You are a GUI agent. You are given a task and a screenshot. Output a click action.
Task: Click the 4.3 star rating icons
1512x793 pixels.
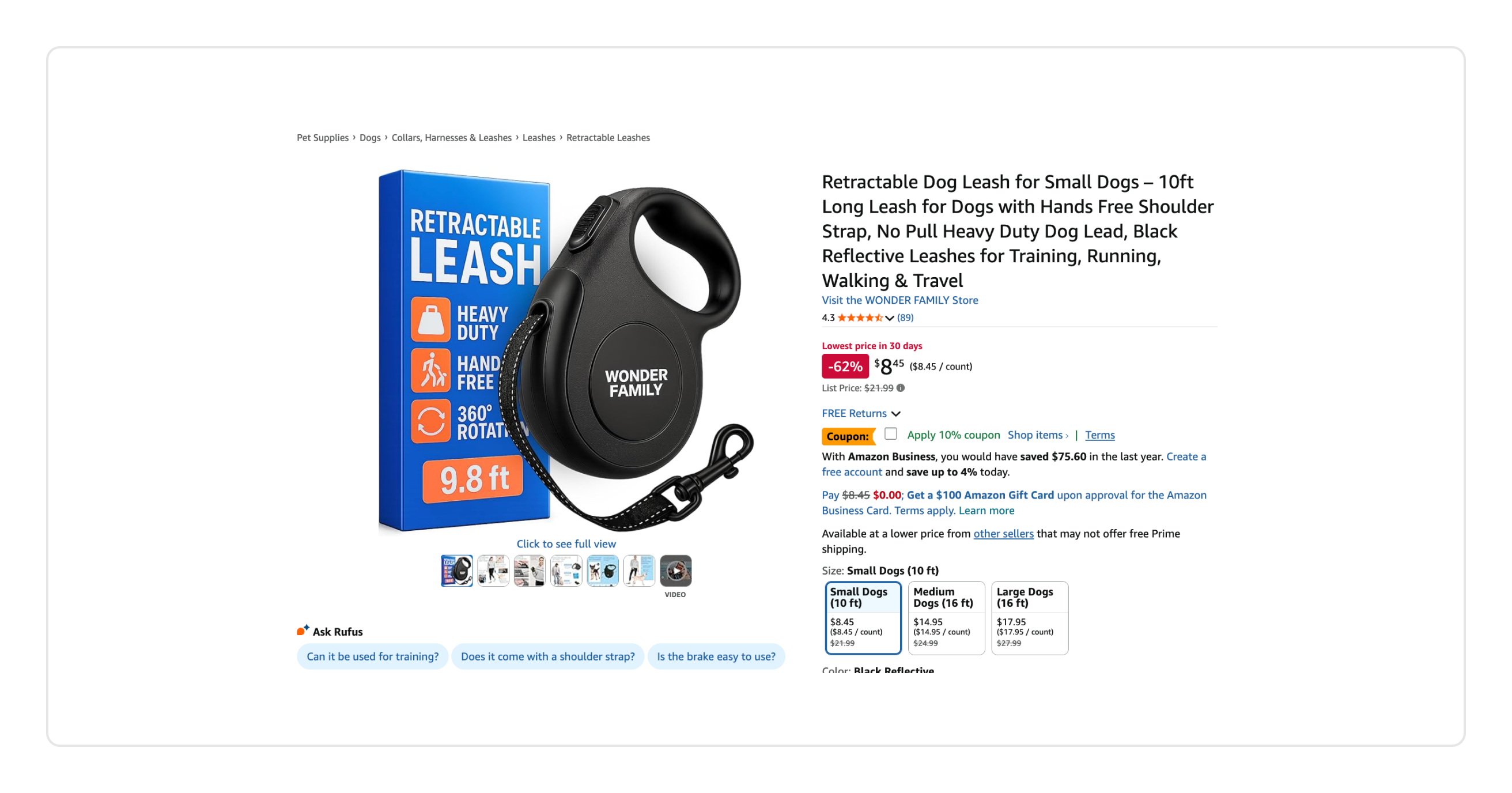click(860, 318)
